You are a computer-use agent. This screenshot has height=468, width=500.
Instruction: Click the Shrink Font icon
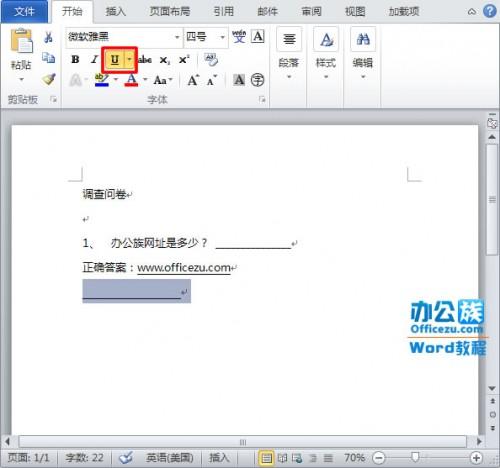[x=212, y=80]
